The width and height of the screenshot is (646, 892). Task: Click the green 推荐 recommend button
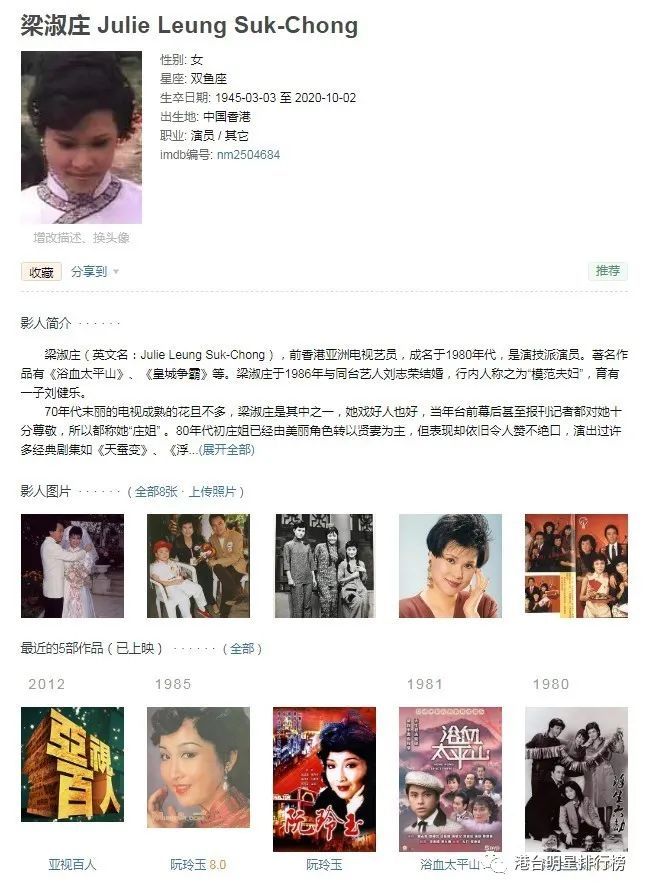608,271
